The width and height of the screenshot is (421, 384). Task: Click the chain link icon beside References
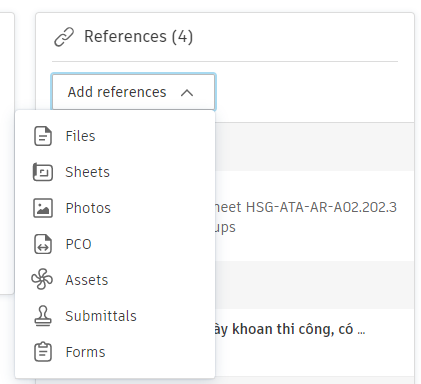[64, 37]
